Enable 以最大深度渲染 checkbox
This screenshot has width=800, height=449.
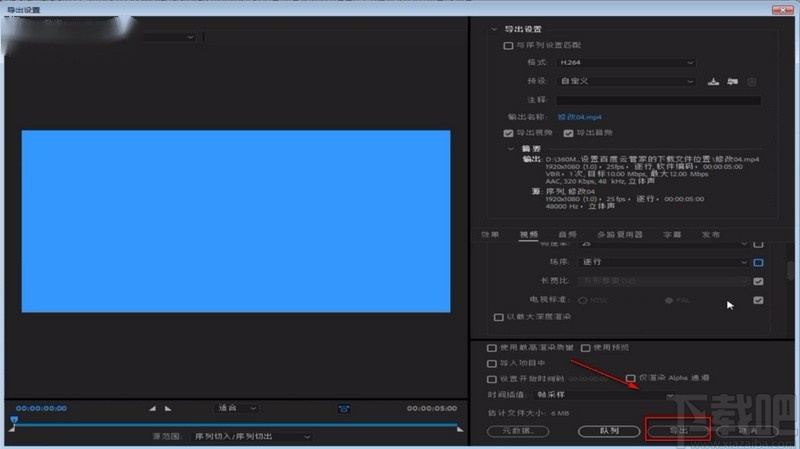[498, 317]
